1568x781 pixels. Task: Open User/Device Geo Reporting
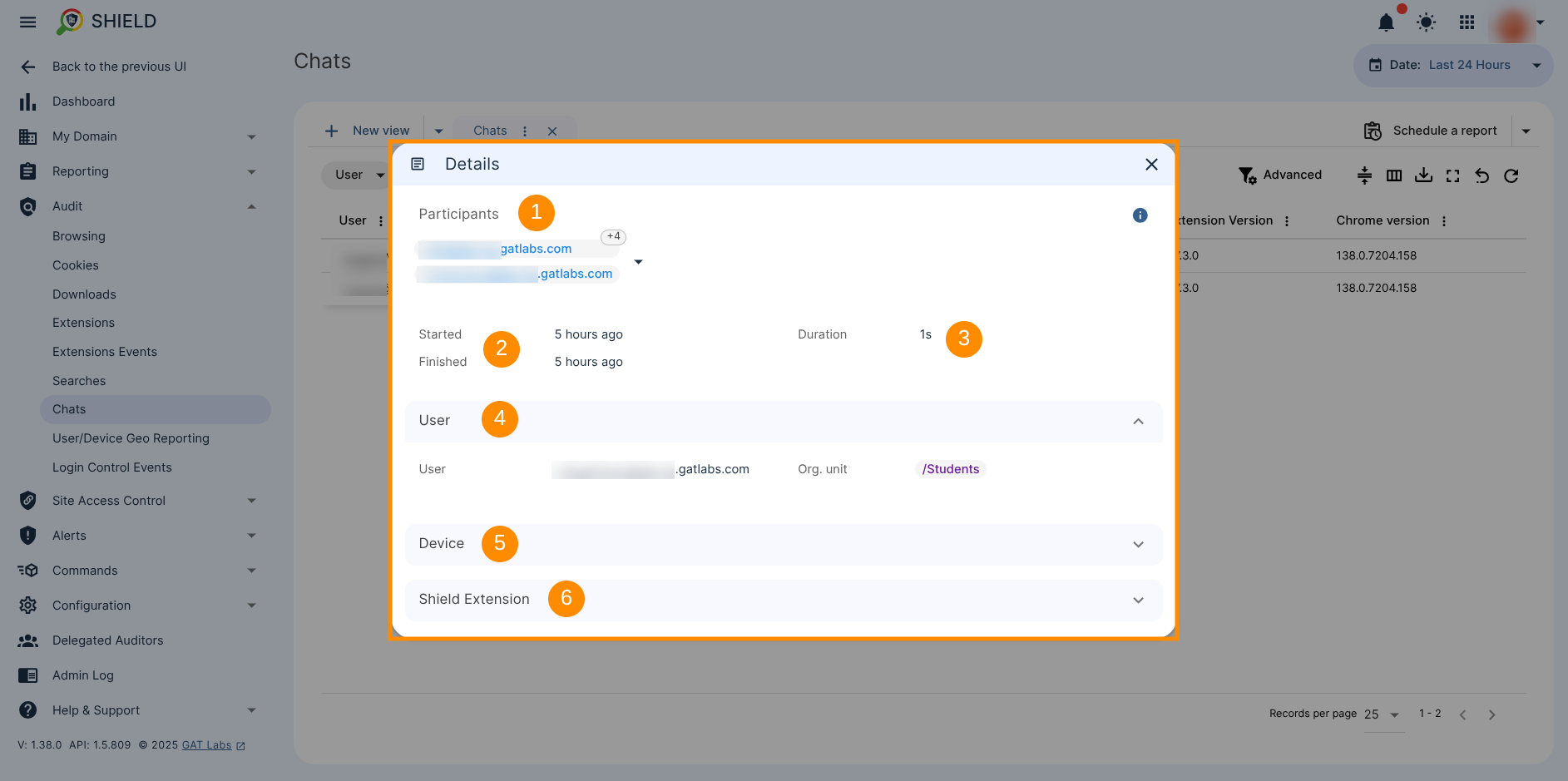(x=131, y=438)
